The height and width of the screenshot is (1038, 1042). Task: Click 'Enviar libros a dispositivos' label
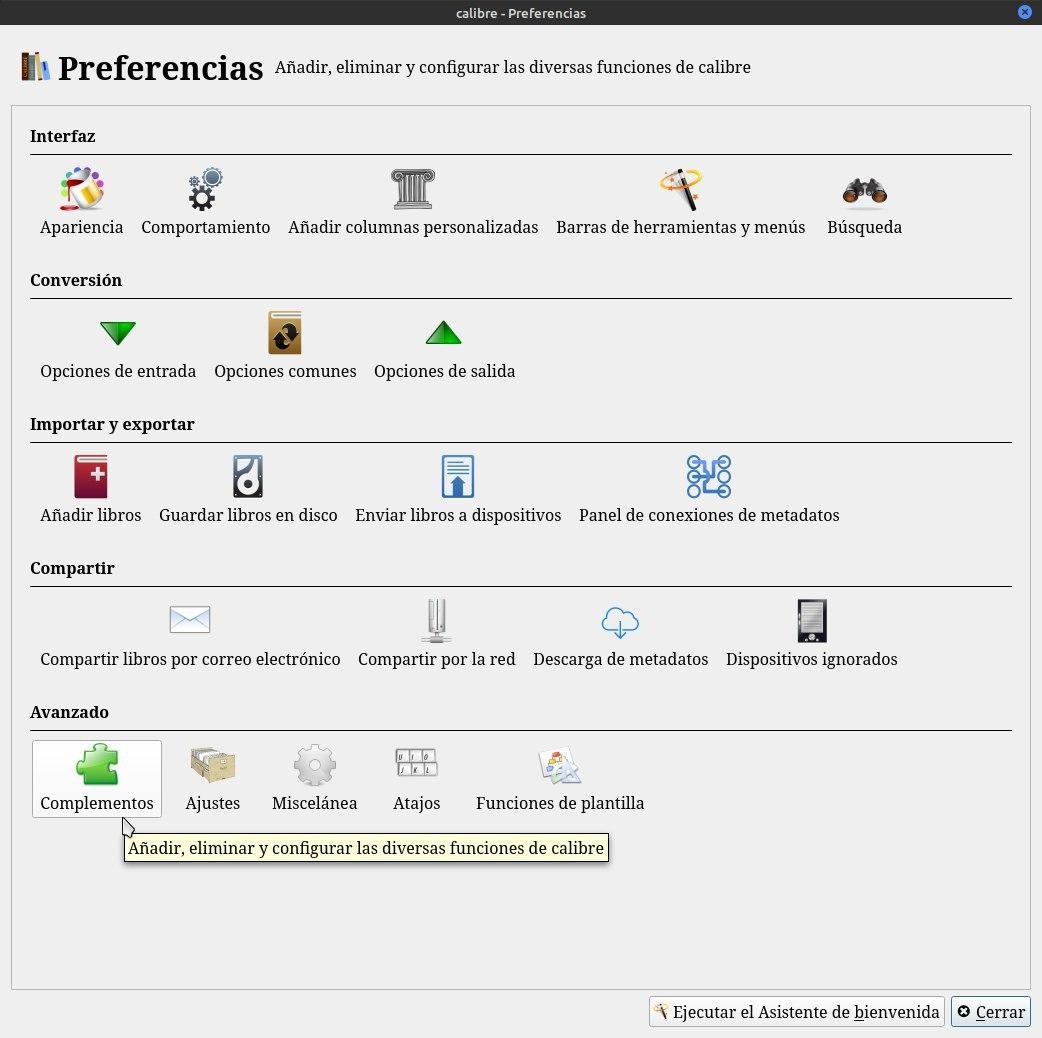(x=458, y=515)
